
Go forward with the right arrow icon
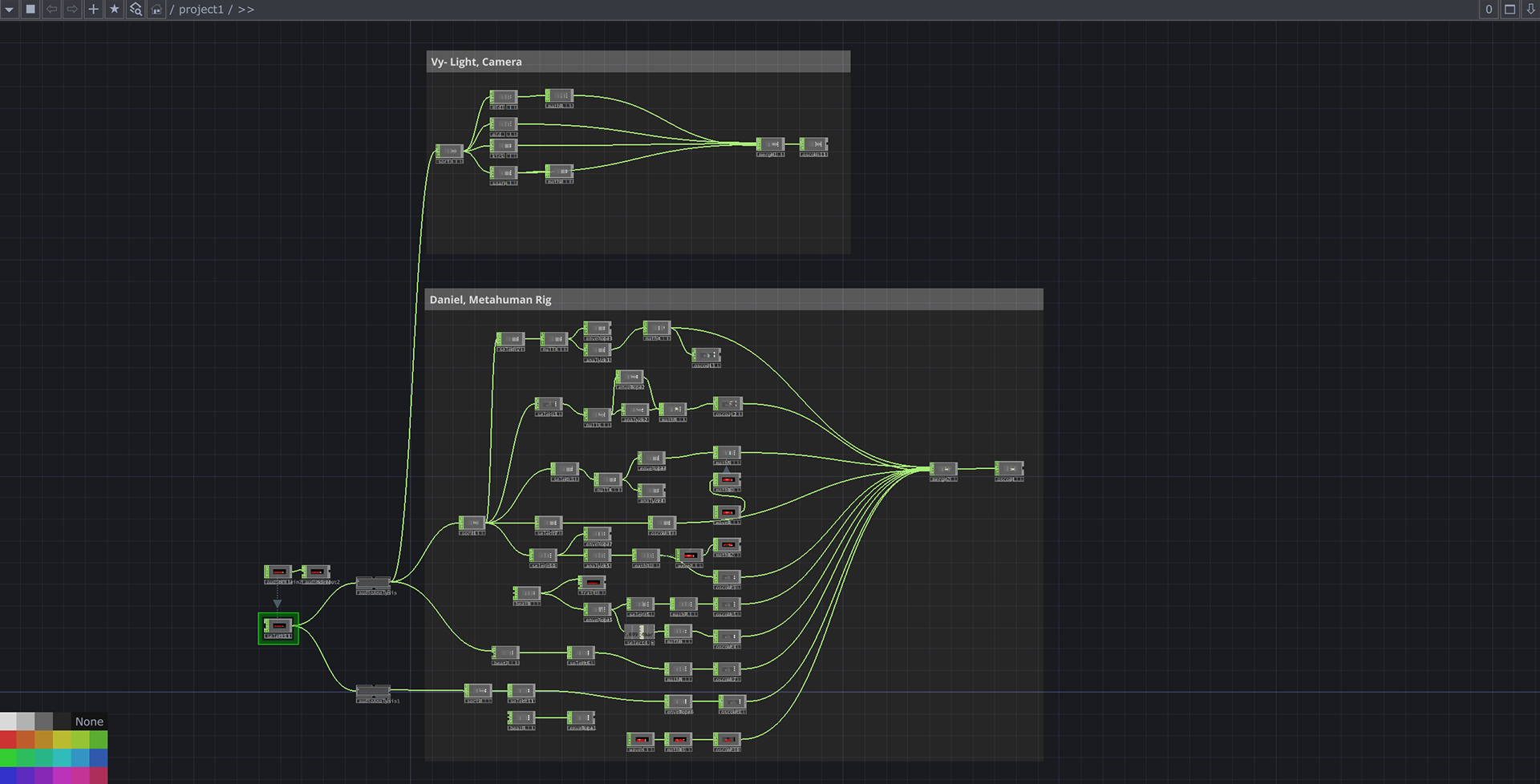[72, 10]
